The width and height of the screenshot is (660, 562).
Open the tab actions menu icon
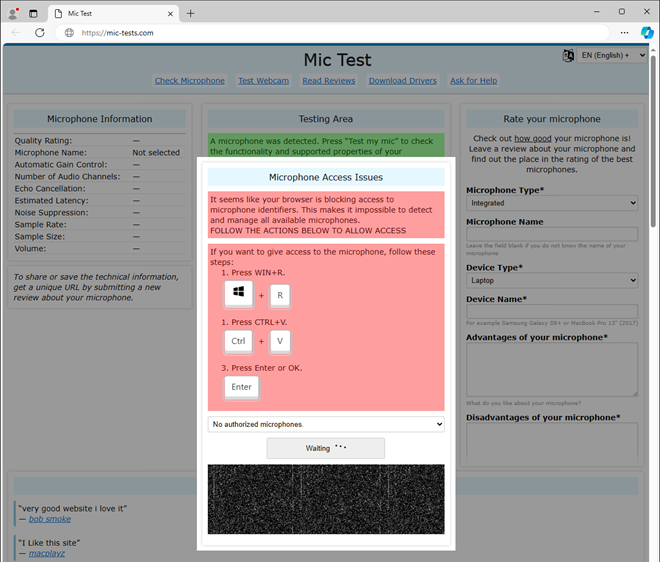(33, 13)
